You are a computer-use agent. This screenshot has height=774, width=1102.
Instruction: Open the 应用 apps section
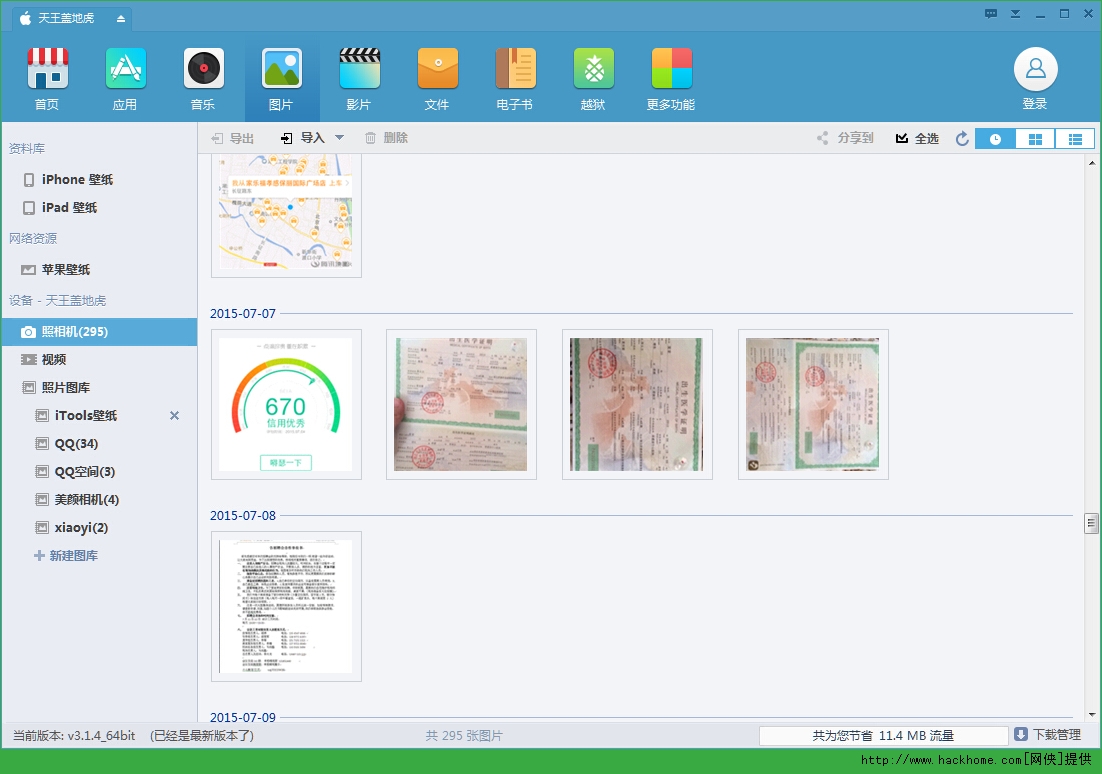coord(125,79)
